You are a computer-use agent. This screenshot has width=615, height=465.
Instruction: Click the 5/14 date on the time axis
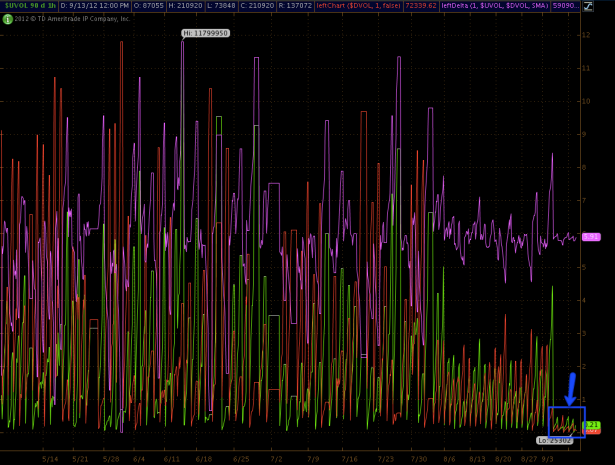coord(52,459)
